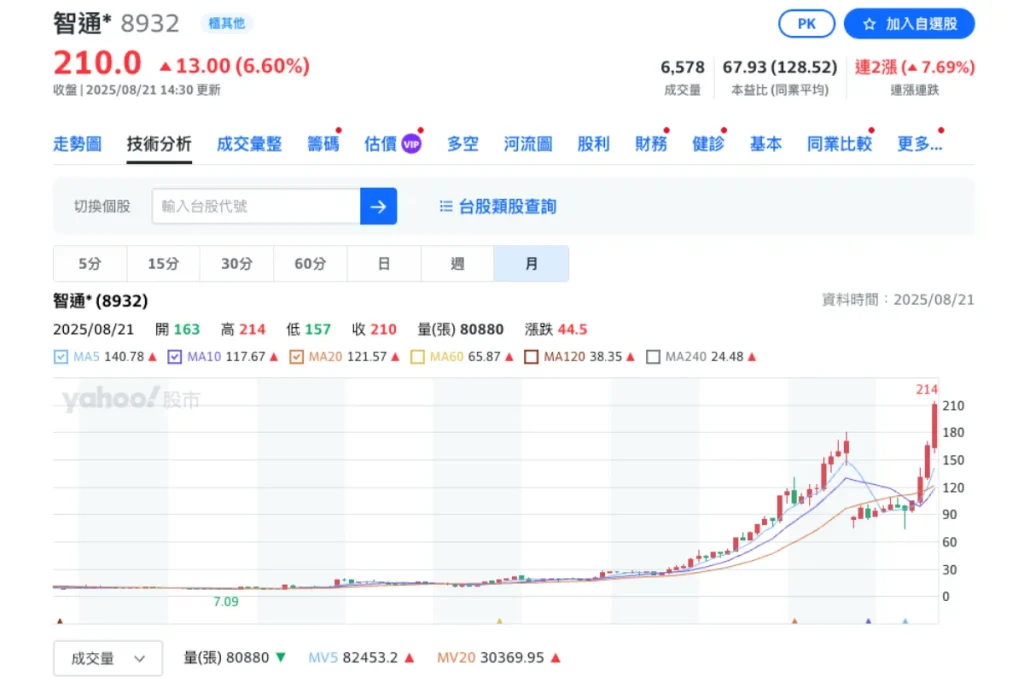Image resolution: width=1024 pixels, height=683 pixels.
Task: Click the blue arrow submit button
Action: tap(378, 206)
